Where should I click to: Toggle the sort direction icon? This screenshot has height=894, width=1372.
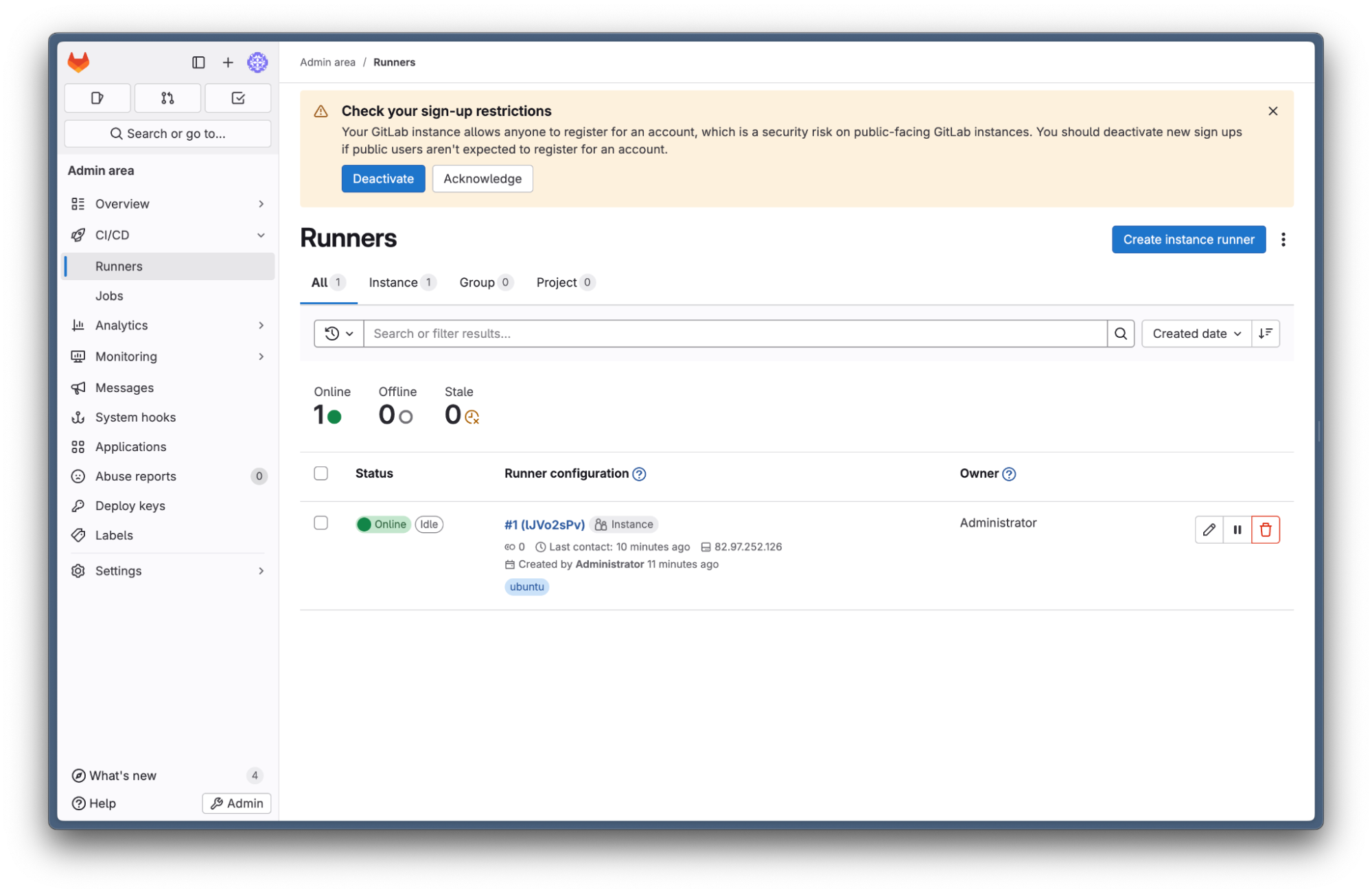pyautogui.click(x=1266, y=334)
